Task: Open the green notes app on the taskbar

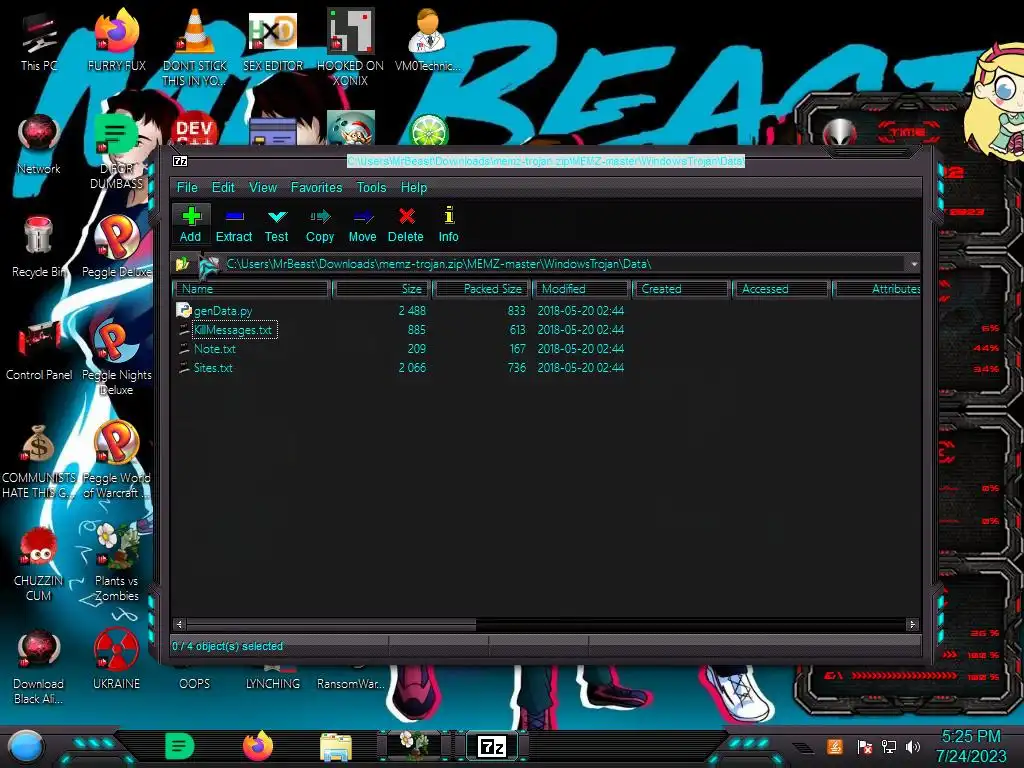Action: tap(180, 746)
